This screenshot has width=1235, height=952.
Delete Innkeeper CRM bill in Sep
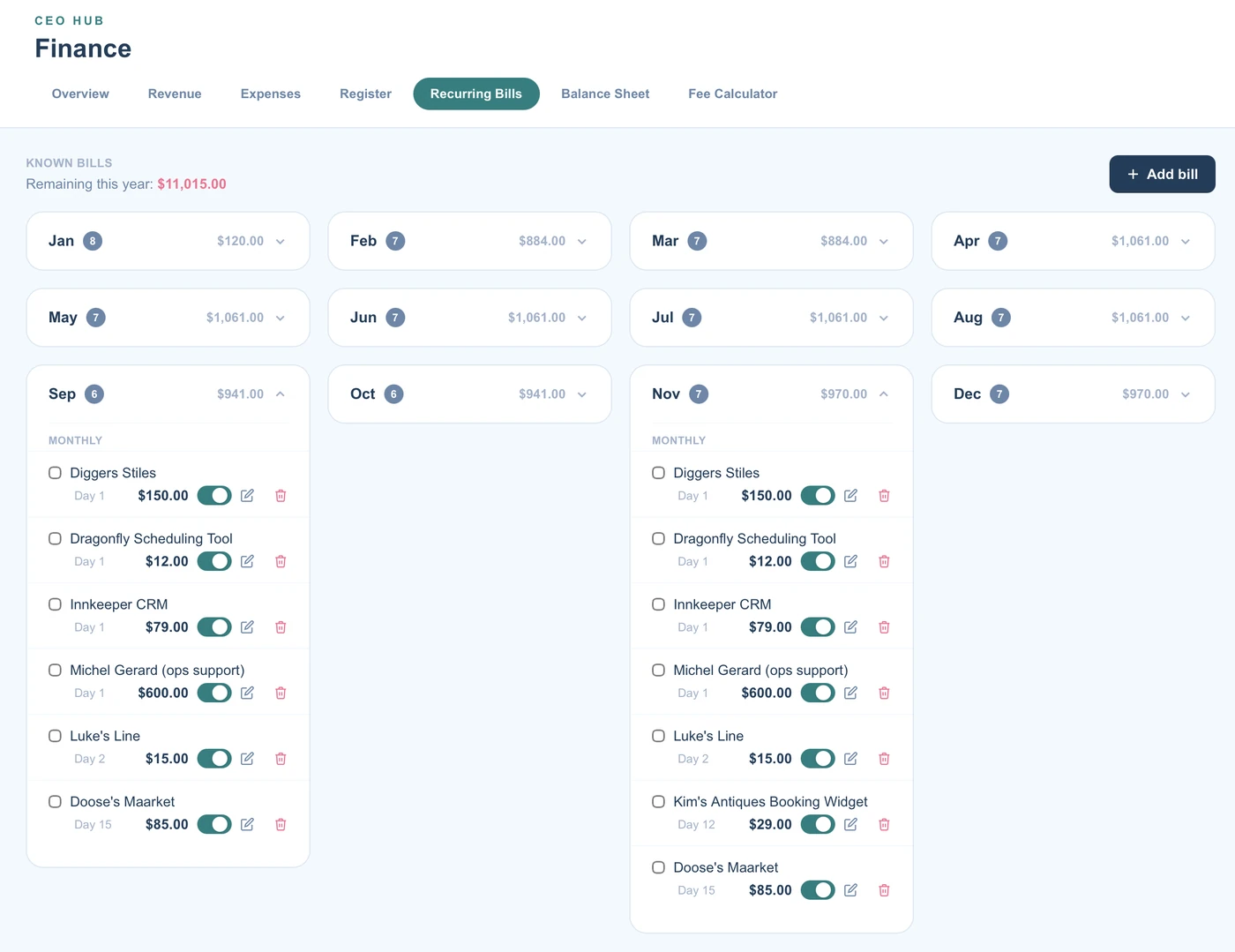281,627
